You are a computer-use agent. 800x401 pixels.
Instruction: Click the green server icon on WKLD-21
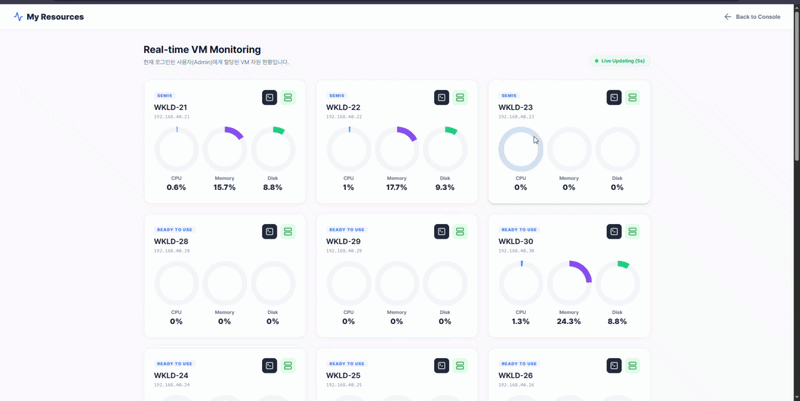click(288, 97)
